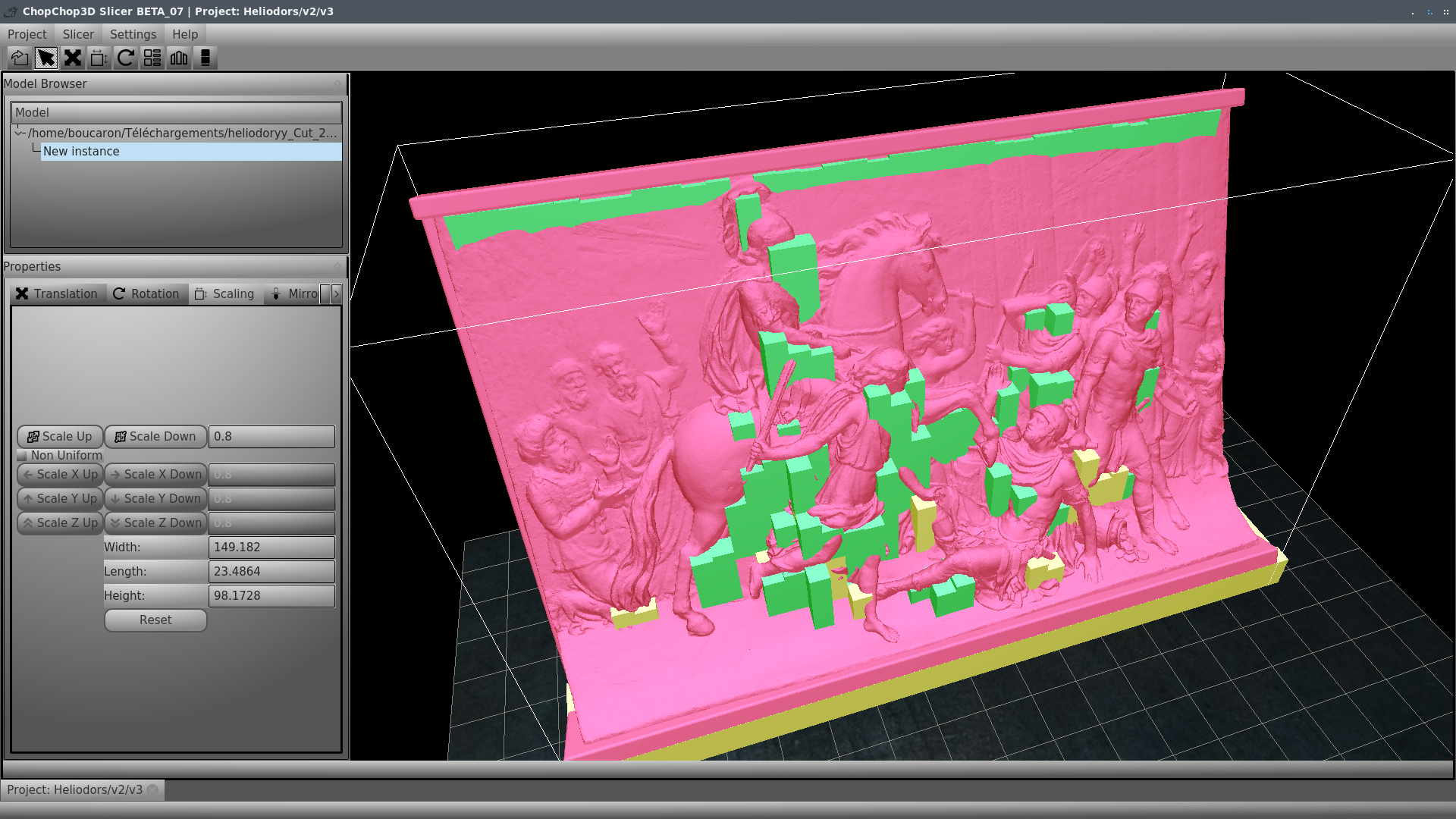Select the scale tool in toolbar
1456x819 pixels.
click(99, 58)
